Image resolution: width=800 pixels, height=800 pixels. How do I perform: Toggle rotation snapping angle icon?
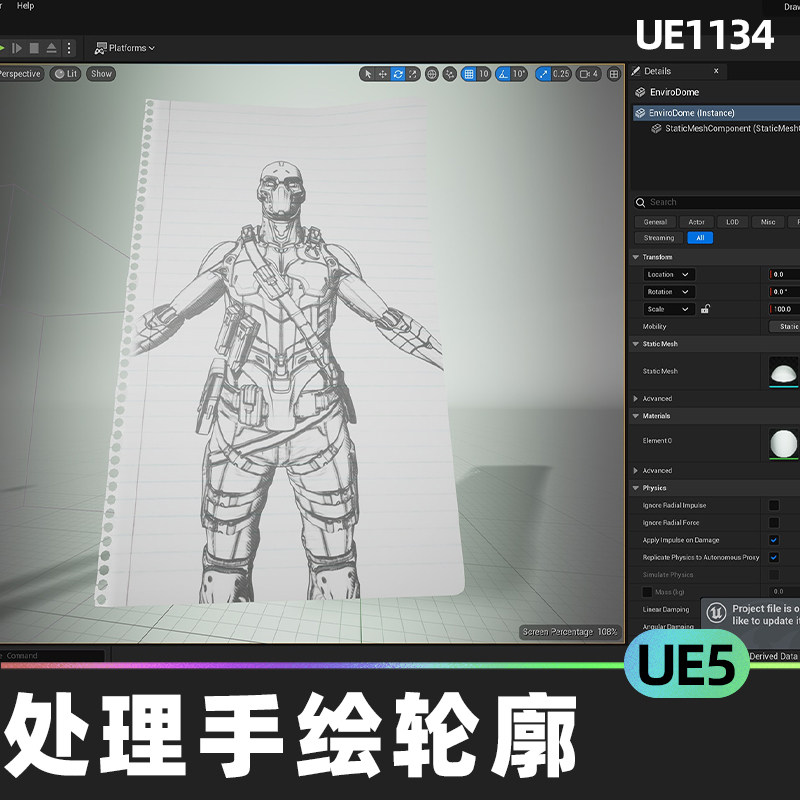tap(503, 73)
